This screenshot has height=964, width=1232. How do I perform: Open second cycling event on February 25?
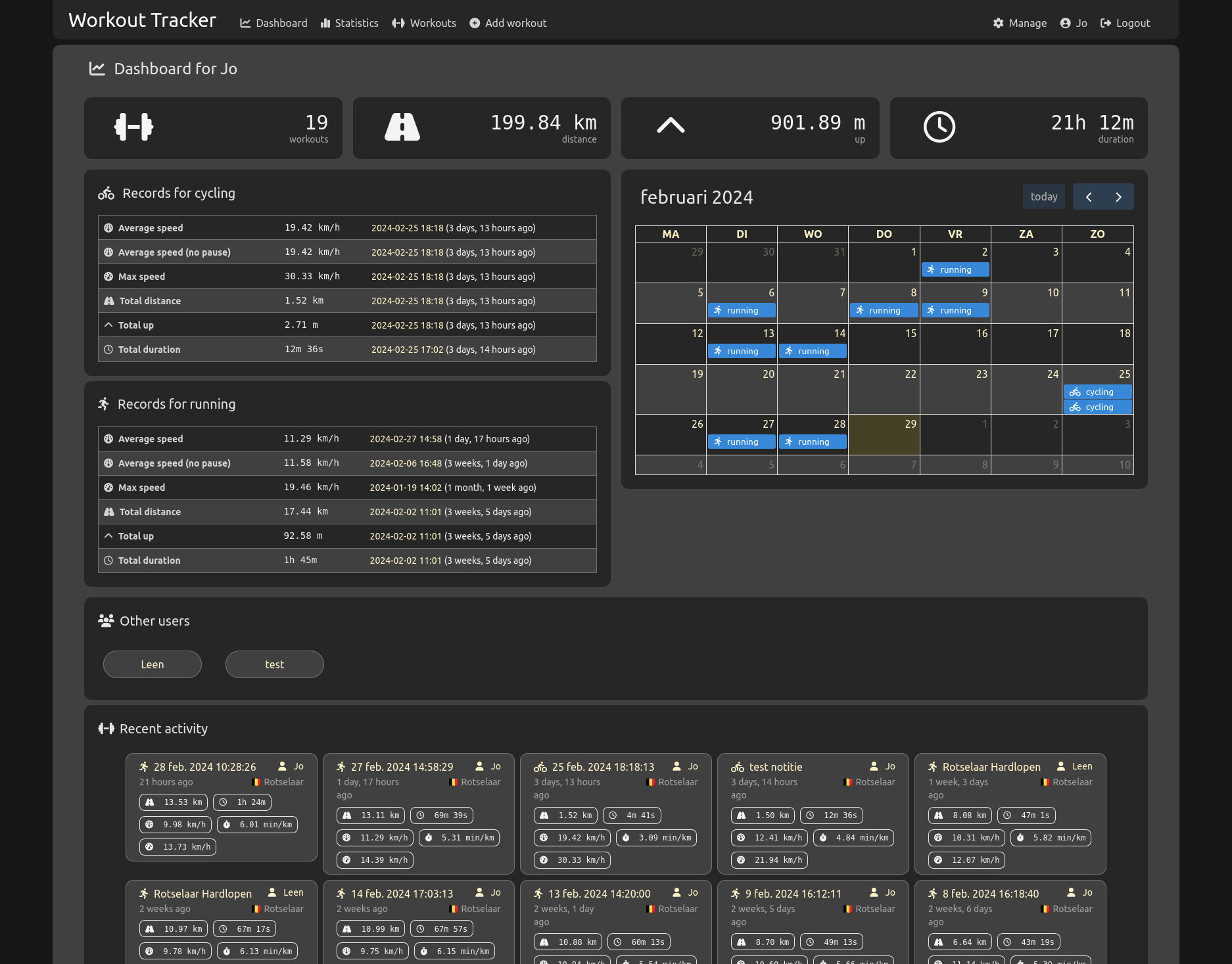click(x=1098, y=407)
